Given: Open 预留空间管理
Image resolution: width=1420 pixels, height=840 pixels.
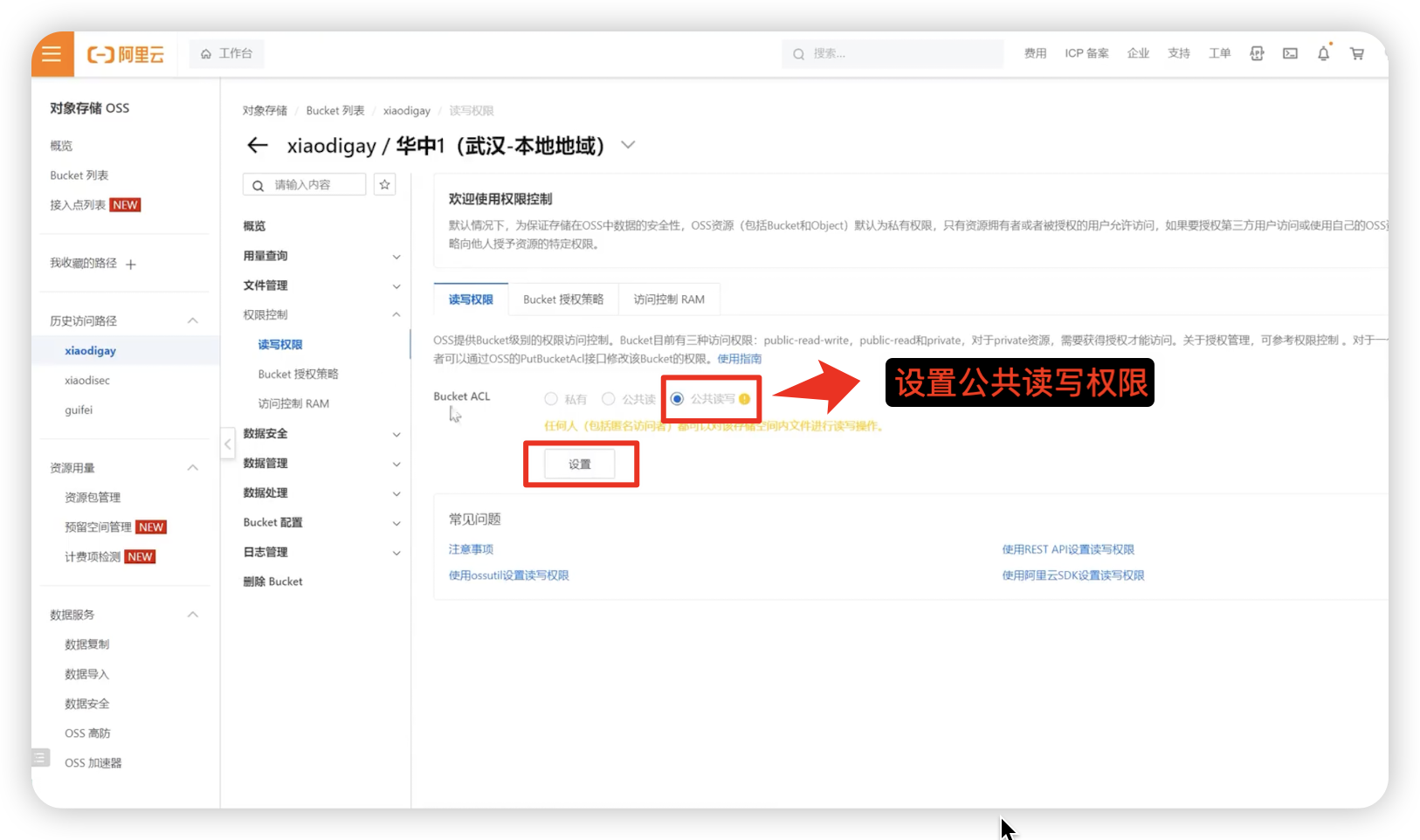Looking at the screenshot, I should 98,527.
